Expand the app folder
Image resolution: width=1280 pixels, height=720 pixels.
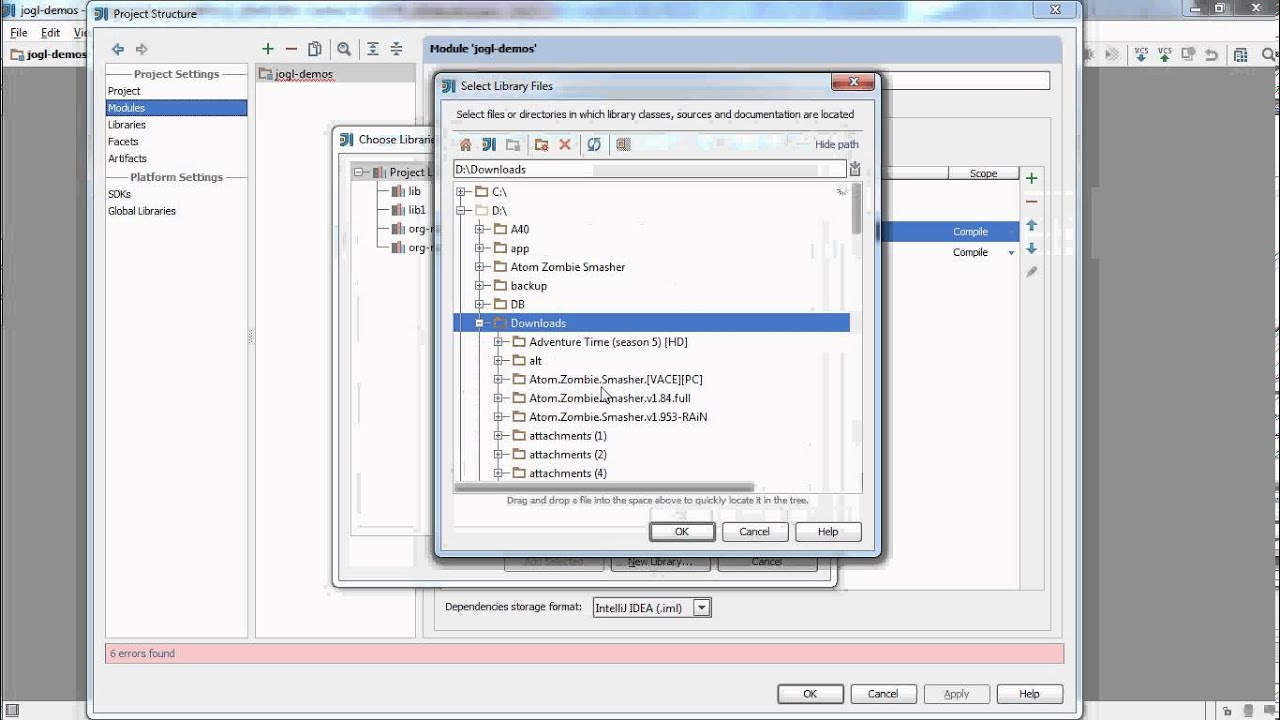(480, 249)
